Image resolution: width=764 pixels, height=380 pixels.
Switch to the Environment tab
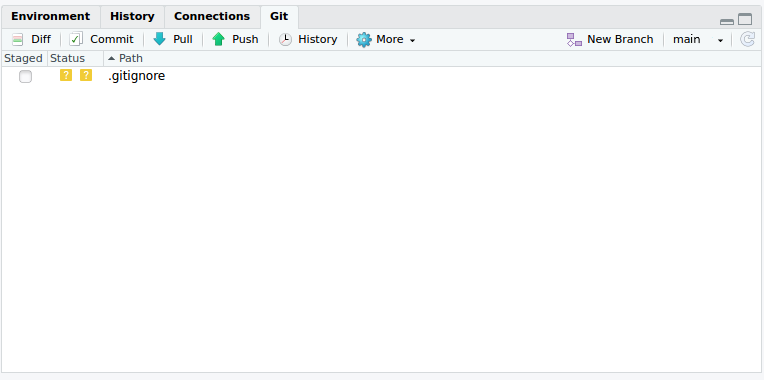point(51,17)
